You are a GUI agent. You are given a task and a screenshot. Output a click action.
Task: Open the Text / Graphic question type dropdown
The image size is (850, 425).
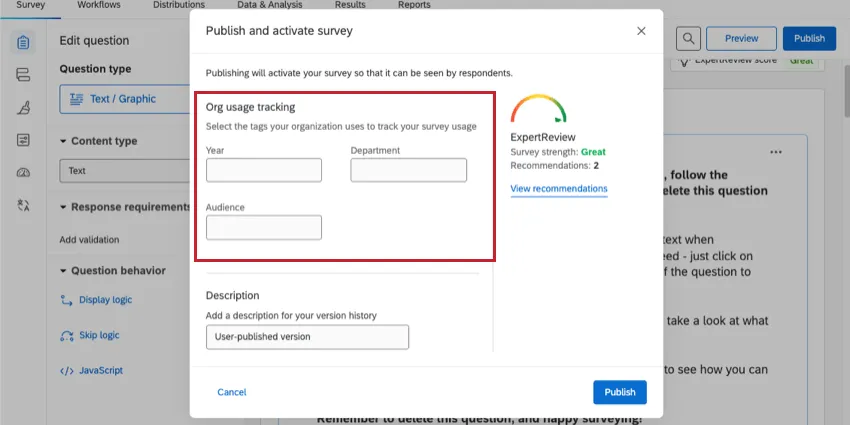(125, 99)
